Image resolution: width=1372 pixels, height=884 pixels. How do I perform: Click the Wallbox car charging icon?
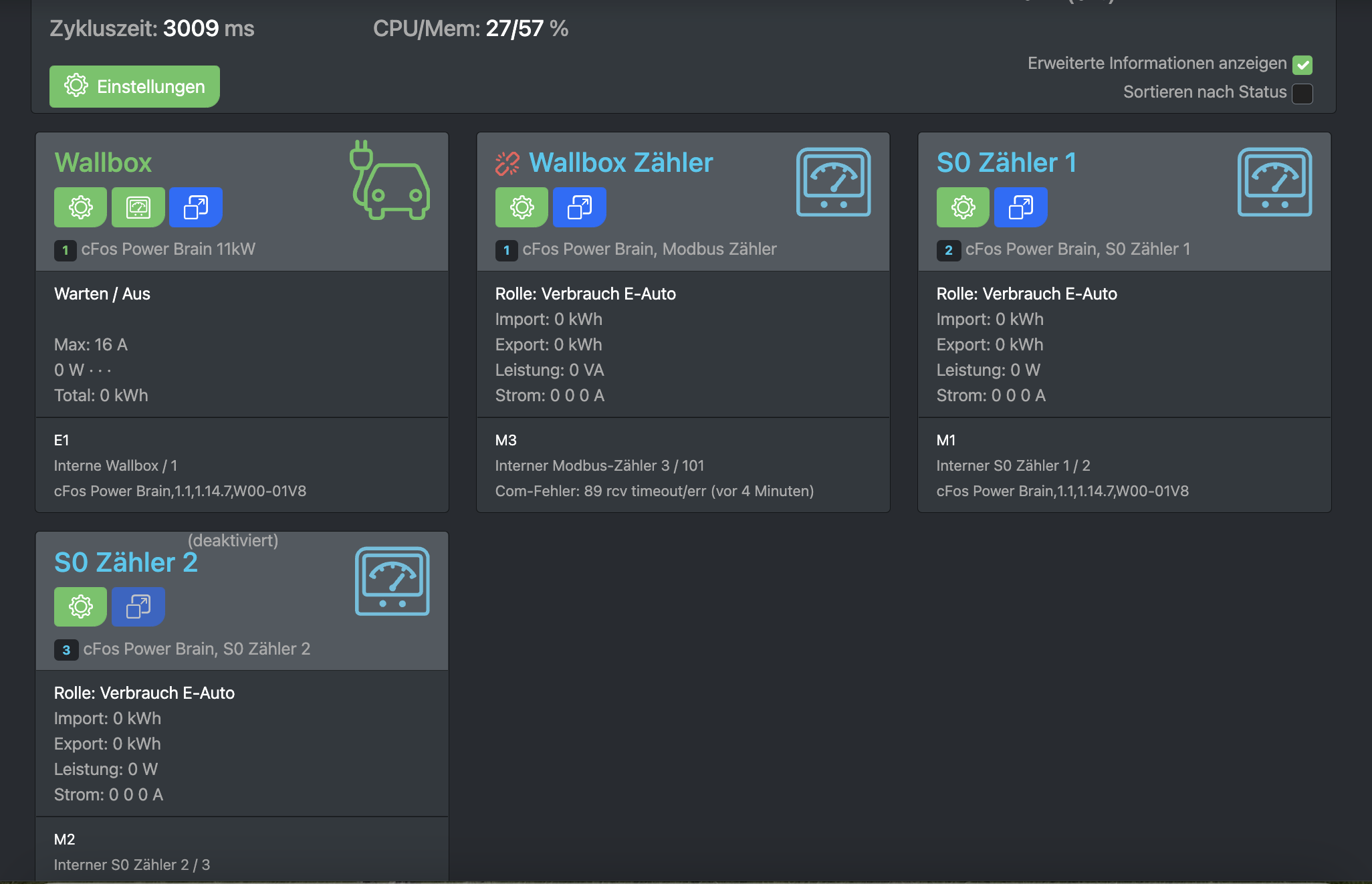pyautogui.click(x=390, y=180)
